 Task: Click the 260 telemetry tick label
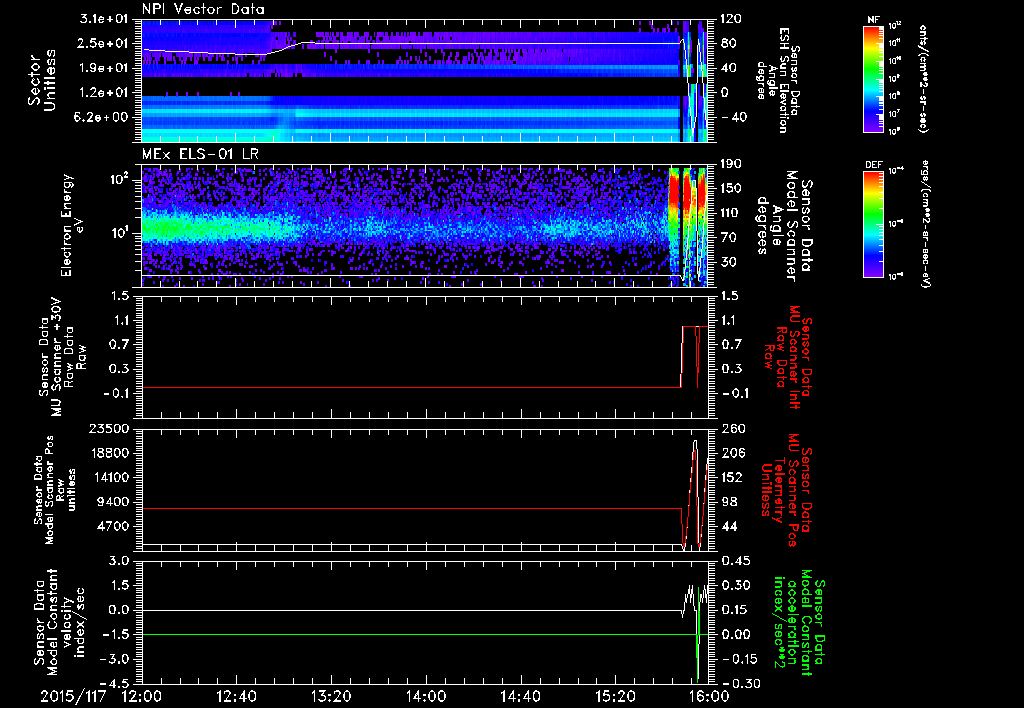(733, 429)
